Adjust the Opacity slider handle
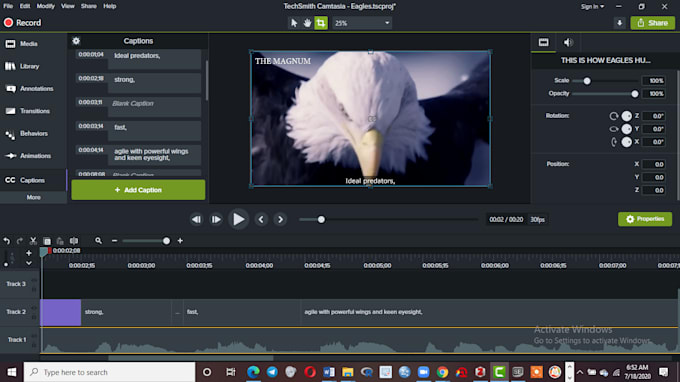This screenshot has width=680, height=382. (x=635, y=94)
